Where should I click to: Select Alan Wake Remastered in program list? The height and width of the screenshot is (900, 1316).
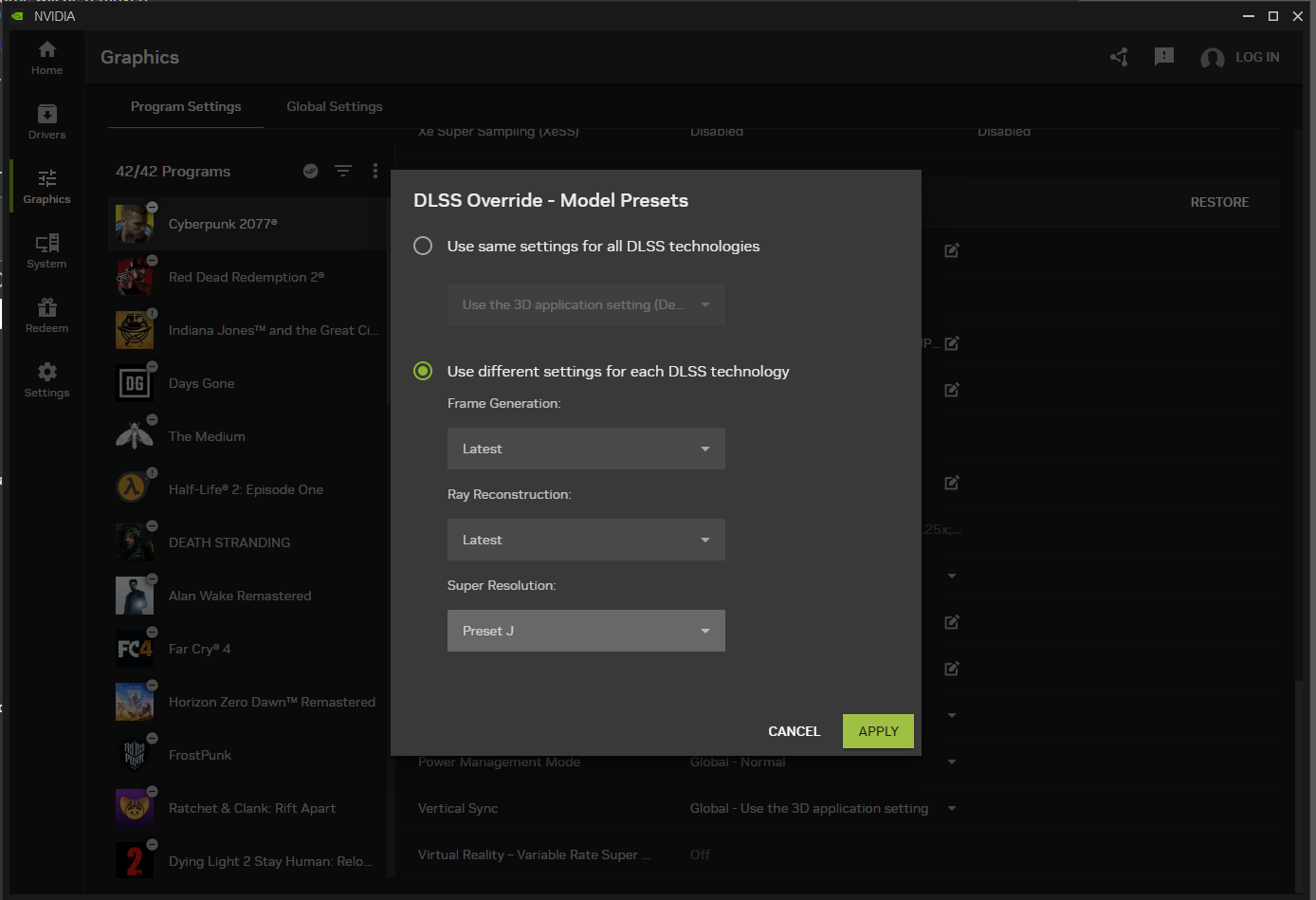[x=247, y=596]
